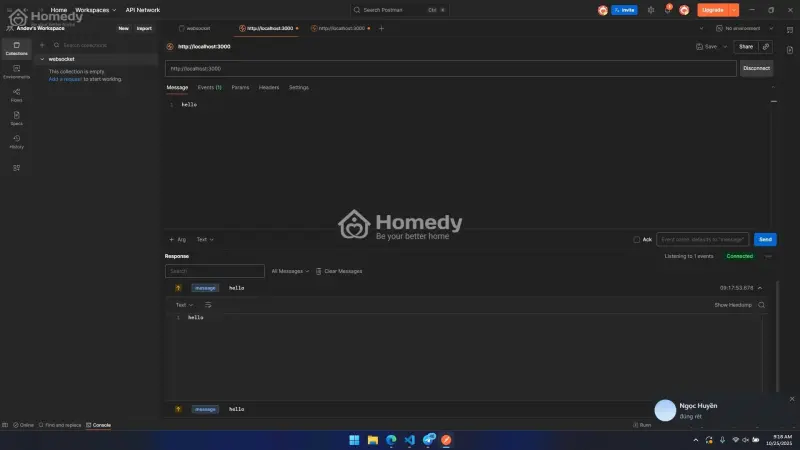Click the Send button

[x=765, y=240]
